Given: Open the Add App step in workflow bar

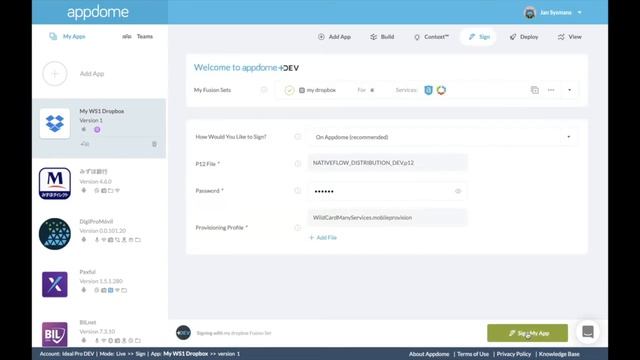Looking at the screenshot, I should click(334, 37).
